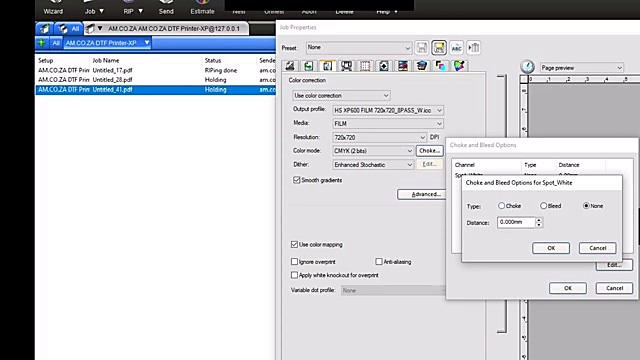Open the green arrow workflow tab icon
This screenshot has width=640, height=360.
pos(309,66)
